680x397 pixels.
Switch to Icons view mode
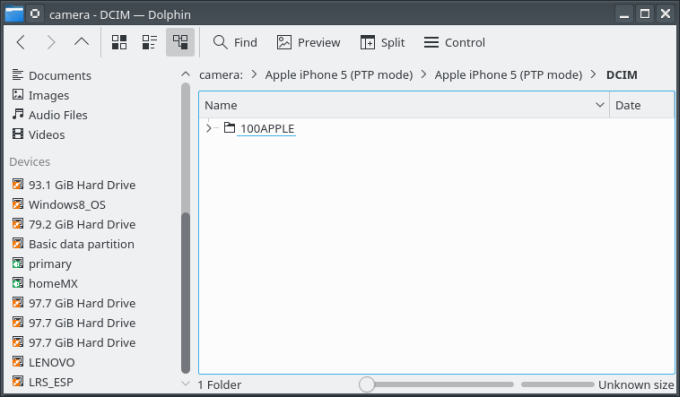tap(119, 42)
